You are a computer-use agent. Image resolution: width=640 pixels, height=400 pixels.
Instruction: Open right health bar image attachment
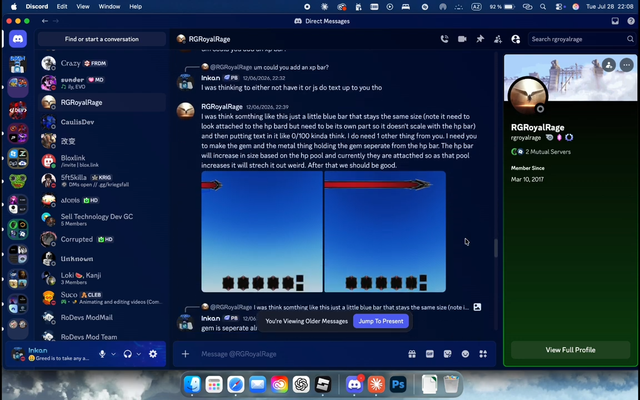click(385, 231)
